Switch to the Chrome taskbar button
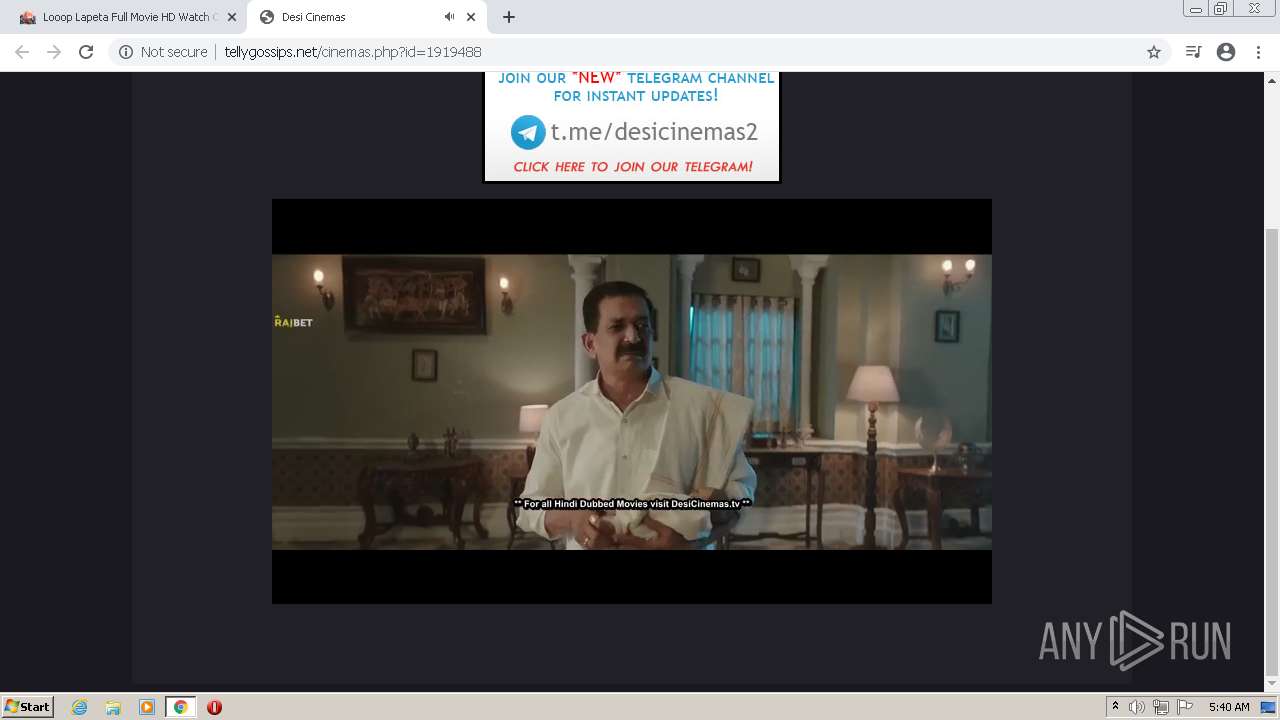The width and height of the screenshot is (1280, 720). [180, 707]
